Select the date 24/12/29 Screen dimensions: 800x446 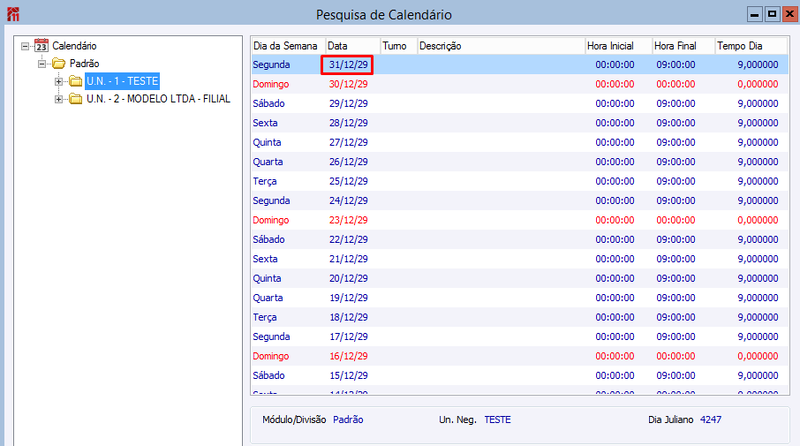[348, 201]
